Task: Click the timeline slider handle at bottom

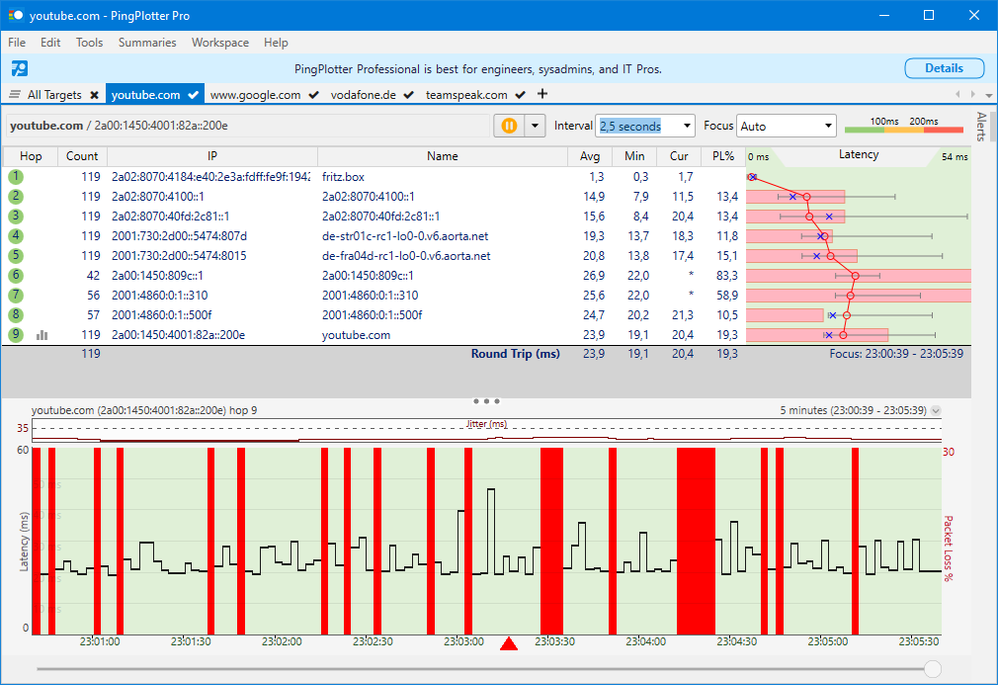Action: click(933, 668)
